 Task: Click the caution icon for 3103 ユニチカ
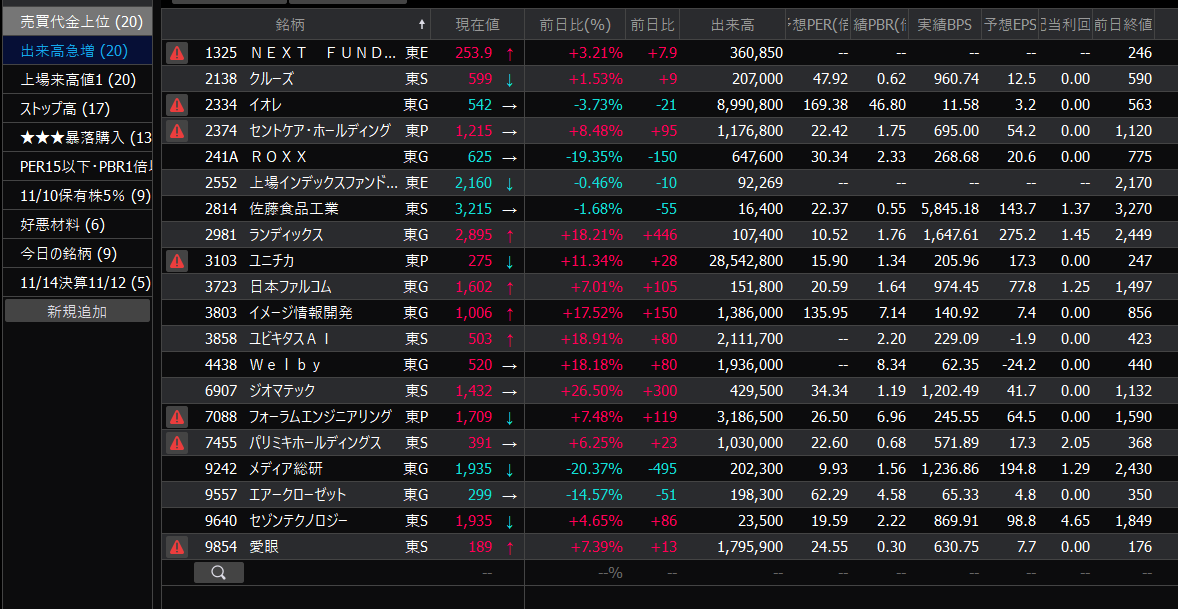point(177,260)
